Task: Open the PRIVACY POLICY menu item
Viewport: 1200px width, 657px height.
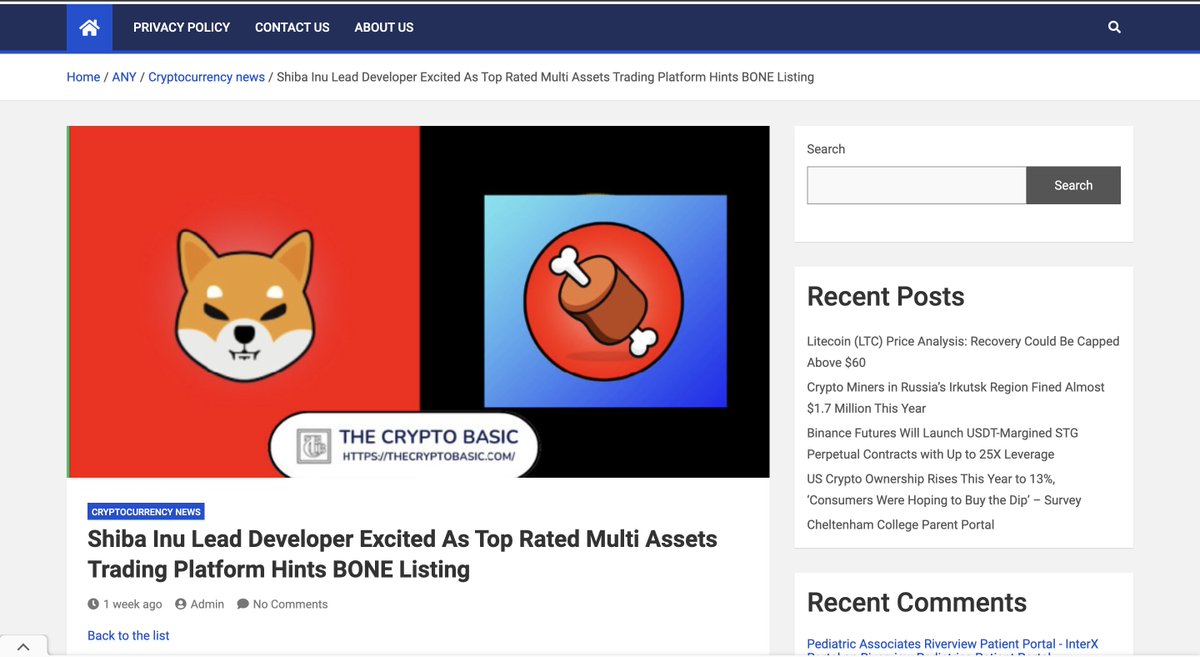Action: 181,27
